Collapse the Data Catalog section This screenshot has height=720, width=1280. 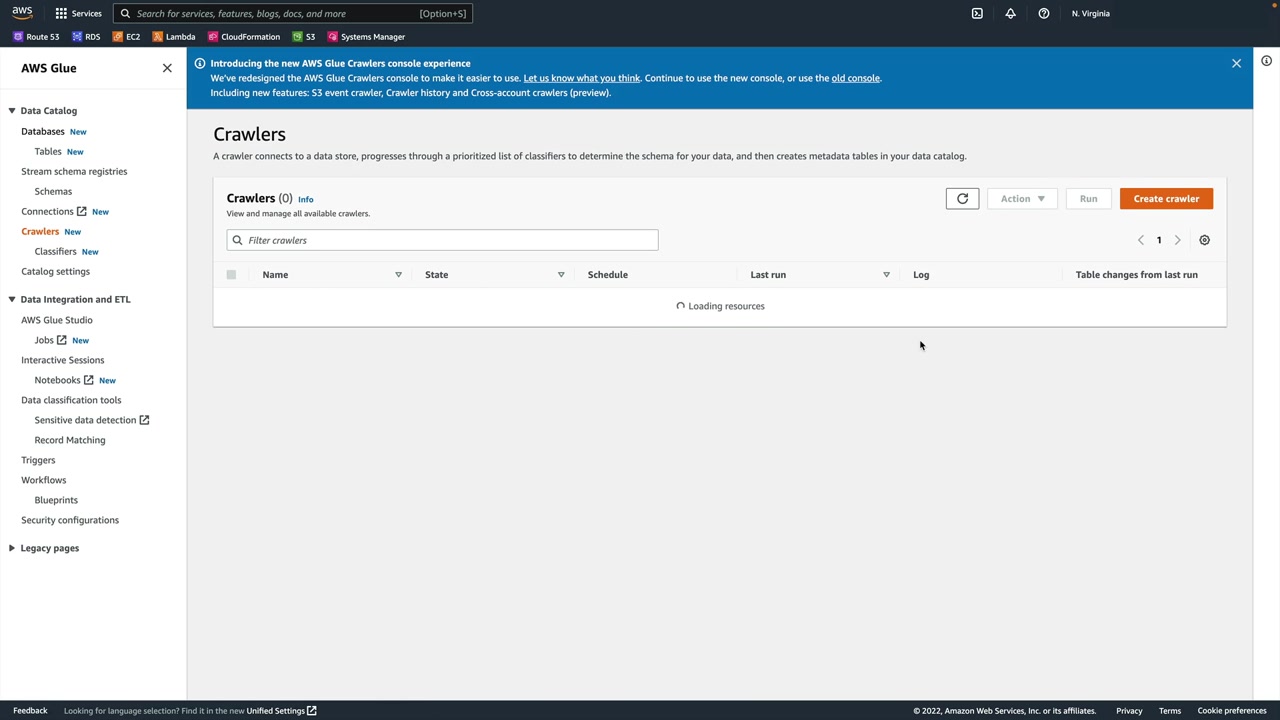tap(12, 111)
